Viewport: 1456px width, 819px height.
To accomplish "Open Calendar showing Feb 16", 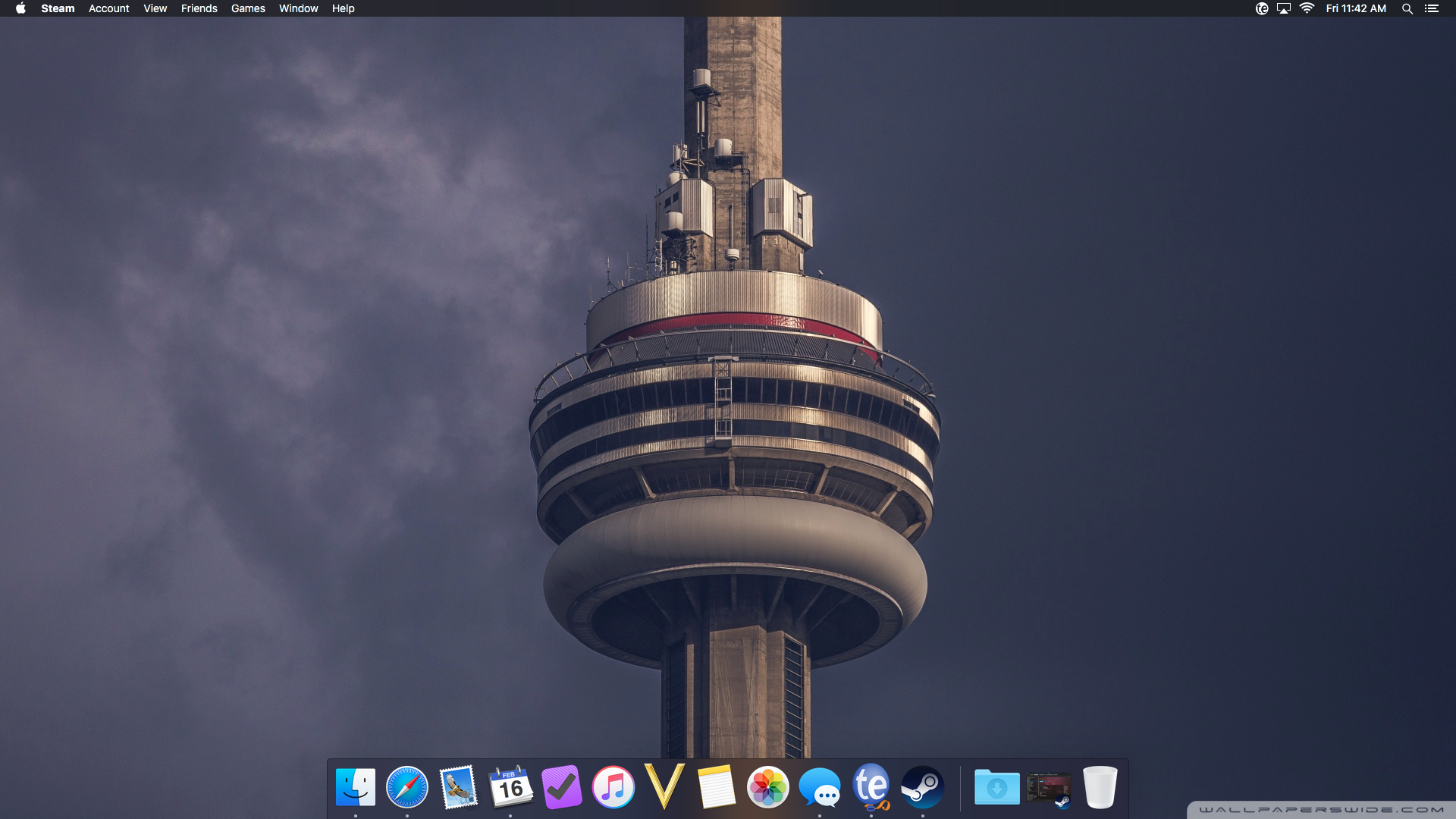I will 510,787.
